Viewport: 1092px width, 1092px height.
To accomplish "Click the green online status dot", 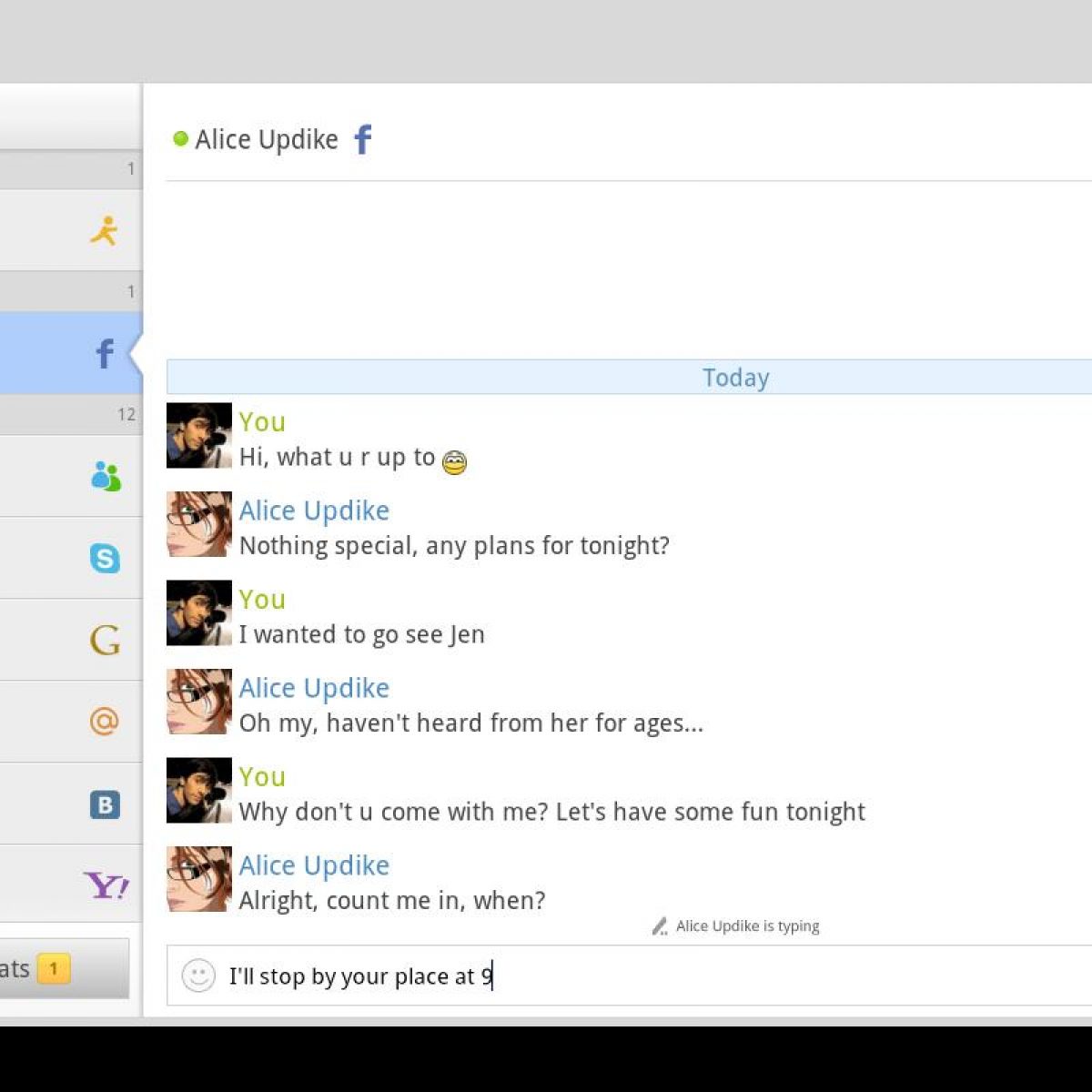I will point(180,138).
